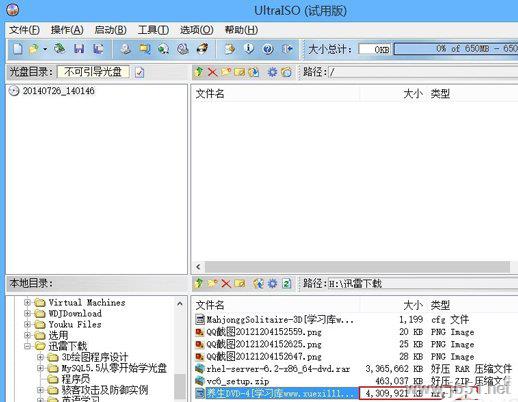Image resolution: width=518 pixels, height=402 pixels.
Task: Click the Save floppy disk icon
Action: coord(79,49)
